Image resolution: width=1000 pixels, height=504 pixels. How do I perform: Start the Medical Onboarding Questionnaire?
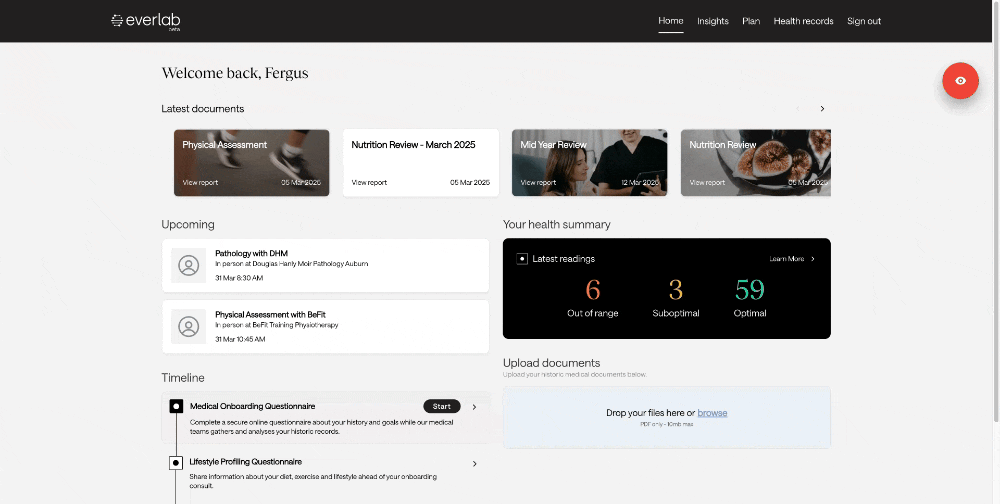[442, 406]
